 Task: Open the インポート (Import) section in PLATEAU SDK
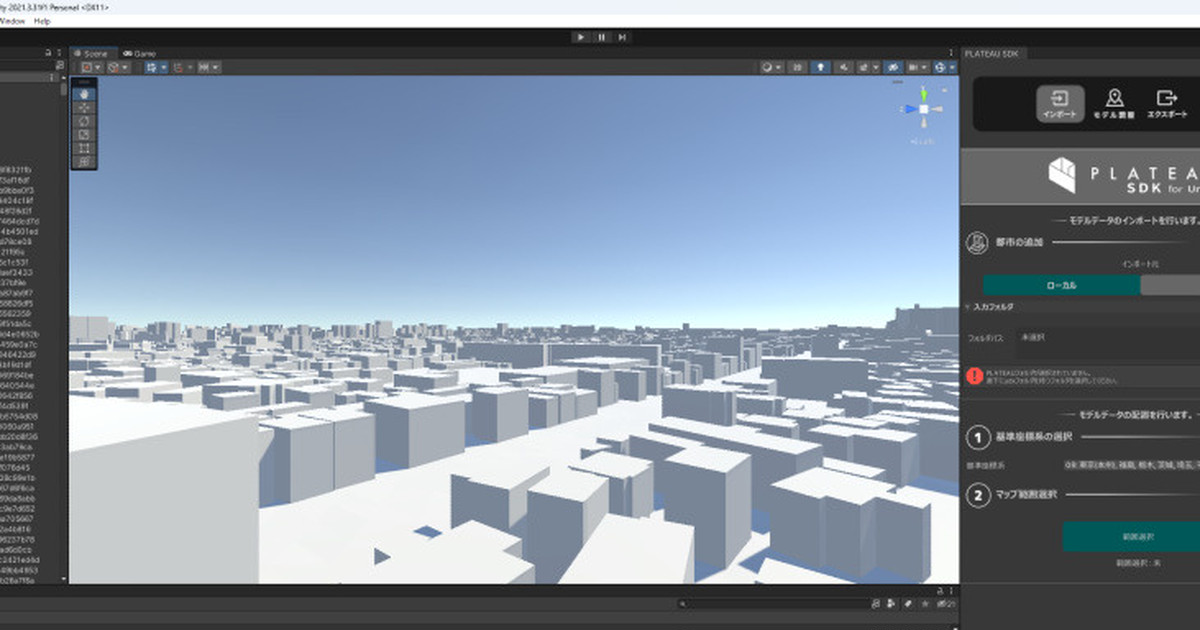(1060, 103)
